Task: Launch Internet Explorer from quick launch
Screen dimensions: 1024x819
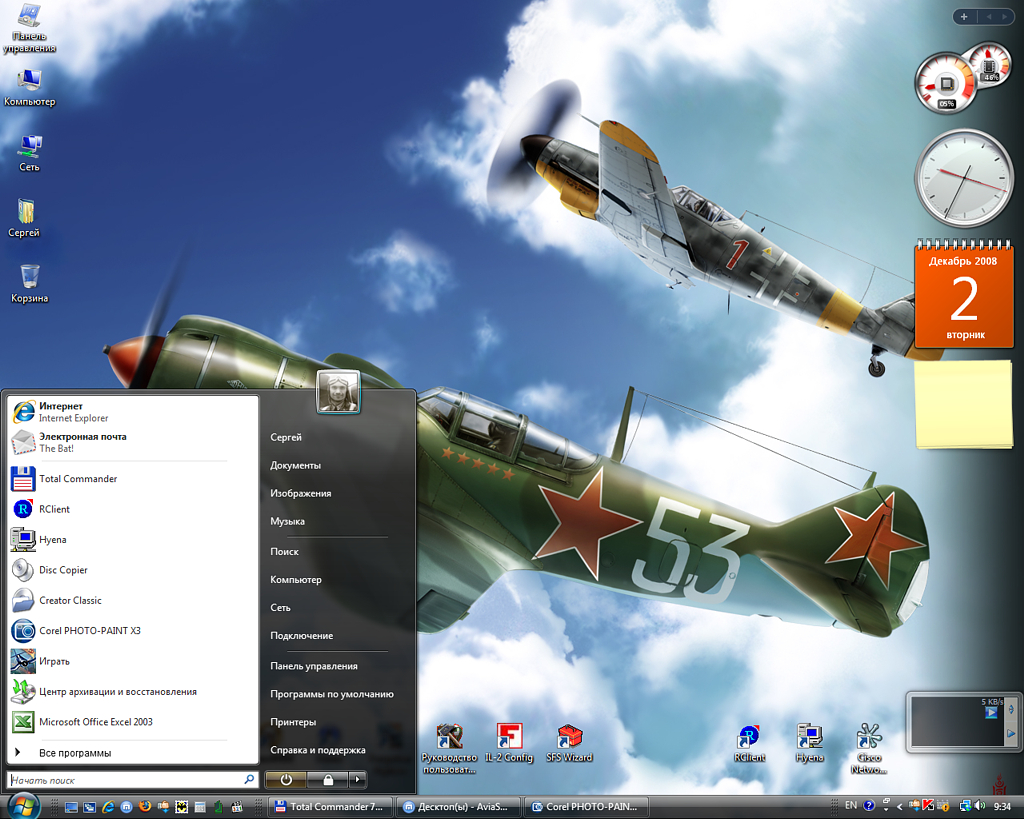Action: click(x=108, y=807)
